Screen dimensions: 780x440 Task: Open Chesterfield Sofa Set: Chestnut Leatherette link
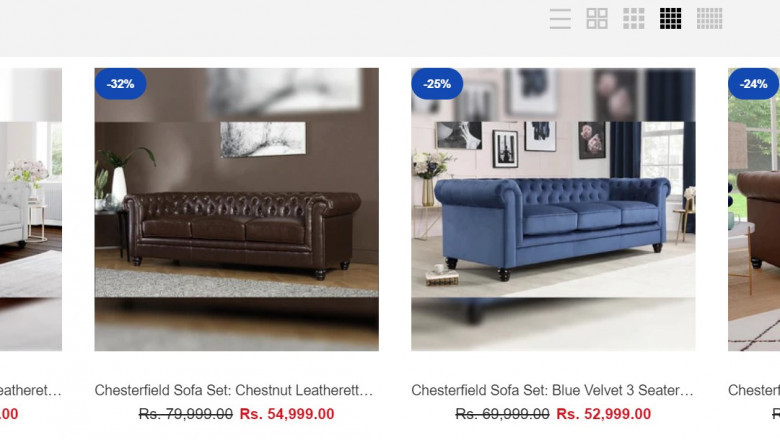[234, 390]
